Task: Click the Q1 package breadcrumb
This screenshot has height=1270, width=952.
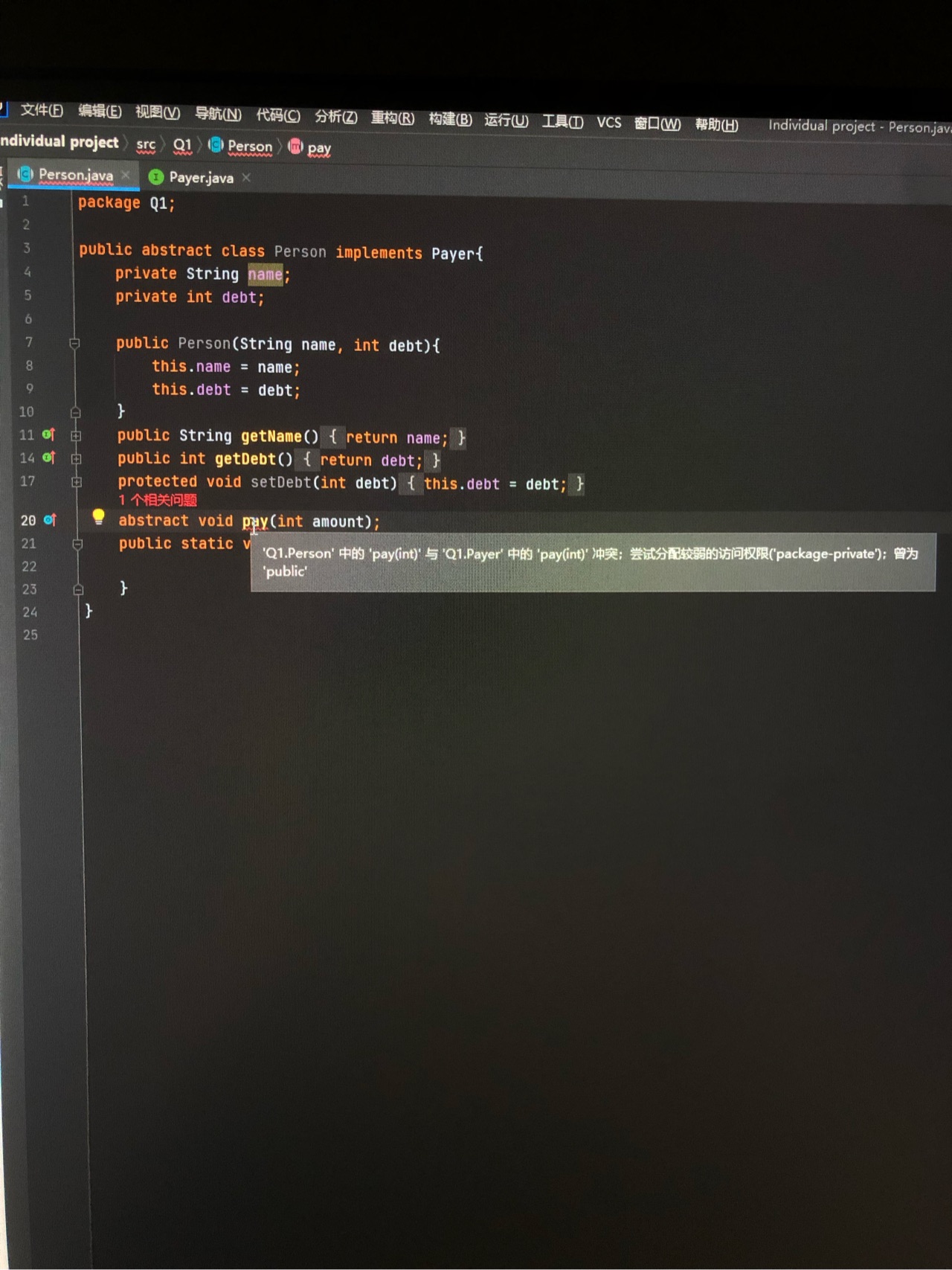Action: click(x=182, y=145)
